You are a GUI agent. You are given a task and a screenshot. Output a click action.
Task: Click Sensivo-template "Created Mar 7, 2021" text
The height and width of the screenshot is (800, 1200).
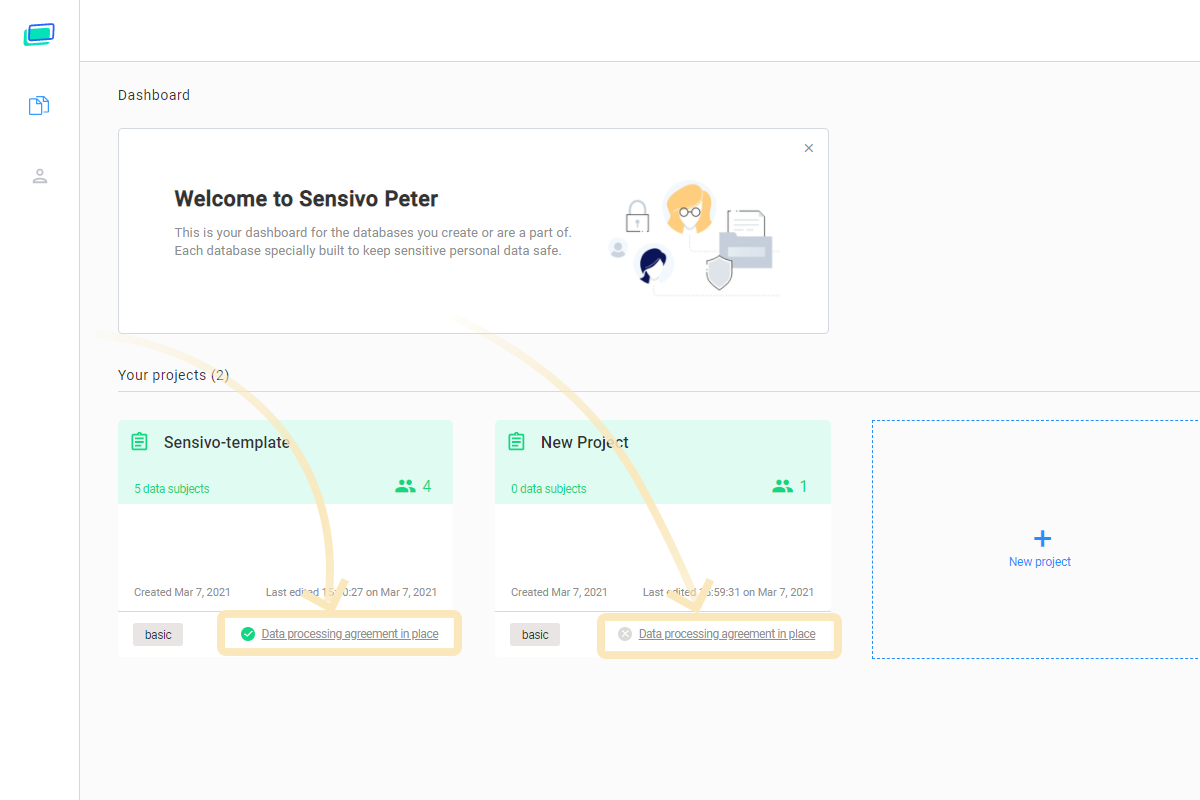pyautogui.click(x=182, y=592)
